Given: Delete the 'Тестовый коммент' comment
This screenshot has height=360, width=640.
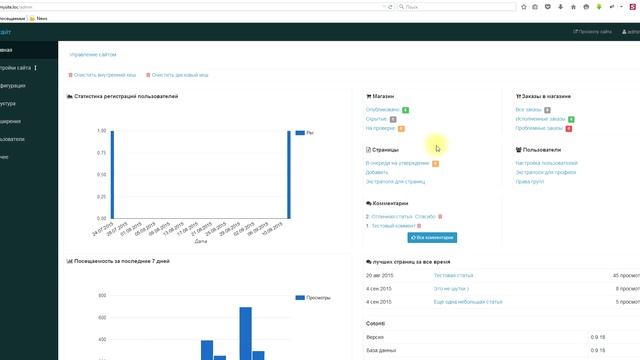Looking at the screenshot, I should pyautogui.click(x=419, y=226).
